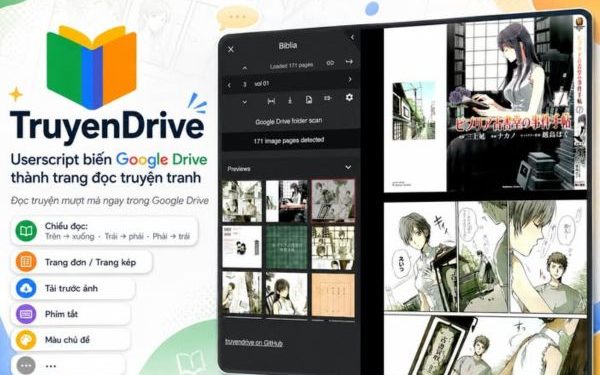Open the 'truyendrive on GitHub' link
Viewport: 600px width, 375px height.
click(254, 342)
